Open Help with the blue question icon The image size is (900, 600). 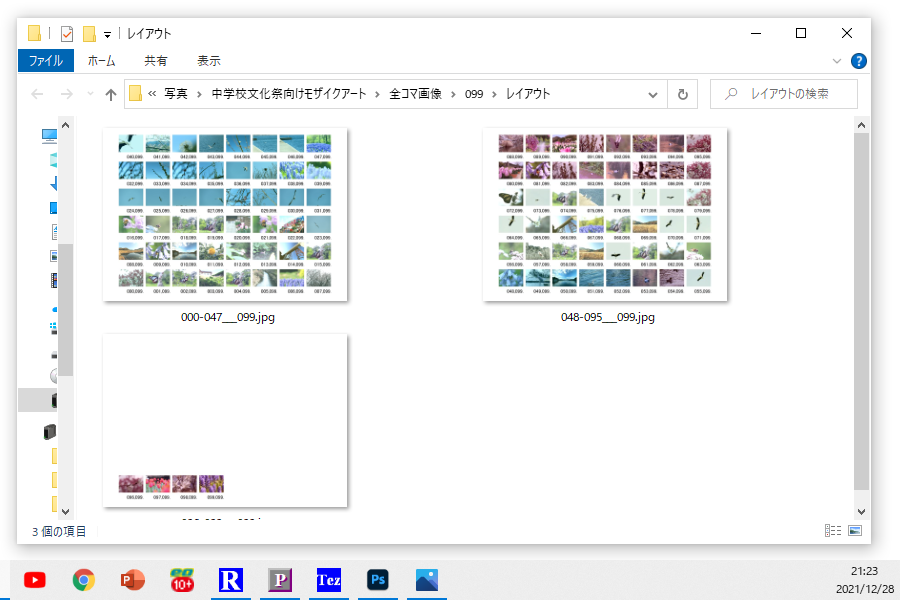click(859, 61)
